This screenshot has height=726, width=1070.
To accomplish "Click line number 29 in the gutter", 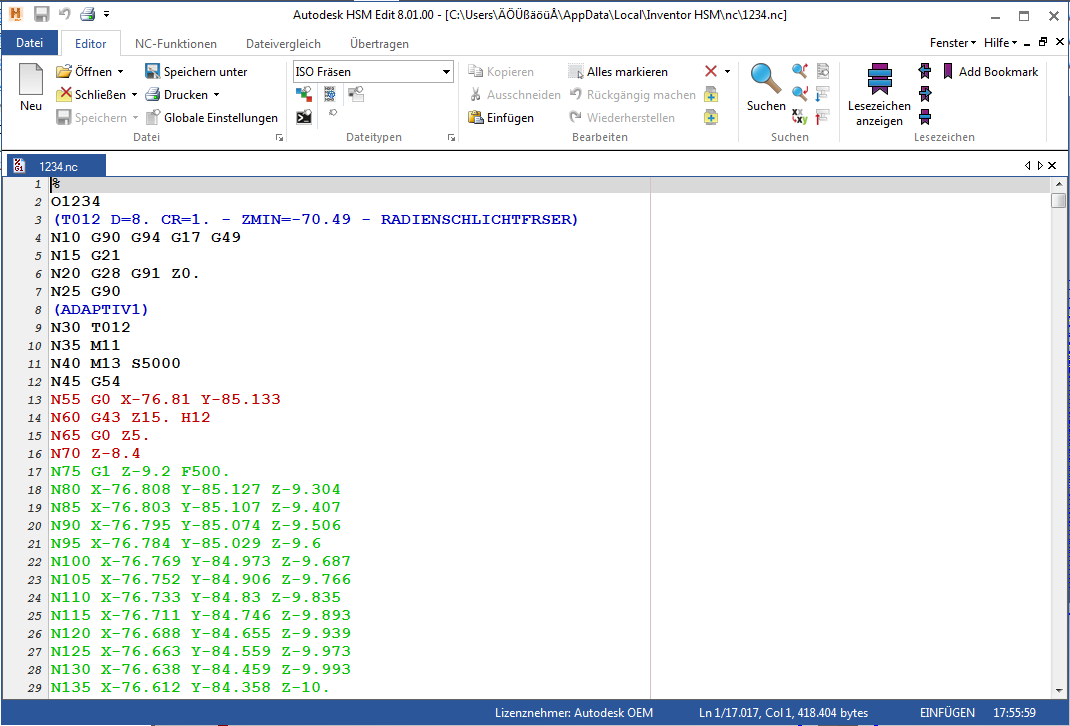I will 35,688.
